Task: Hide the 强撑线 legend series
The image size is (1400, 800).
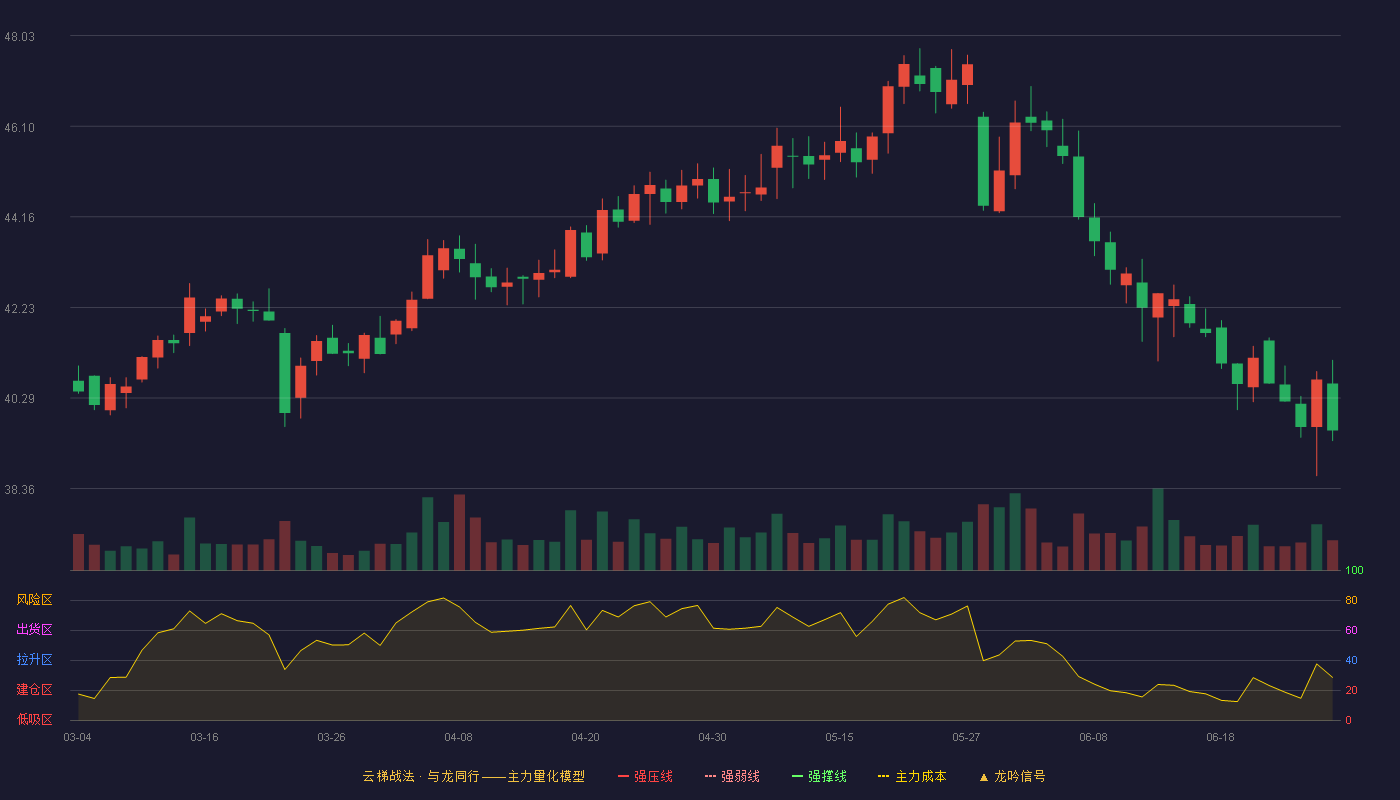Action: [819, 776]
